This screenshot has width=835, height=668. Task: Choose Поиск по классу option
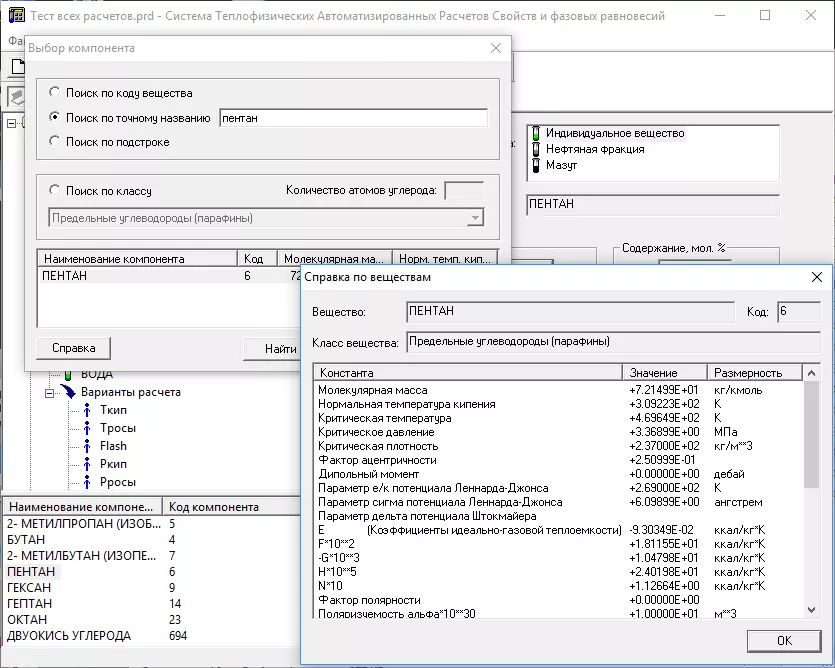click(x=55, y=191)
